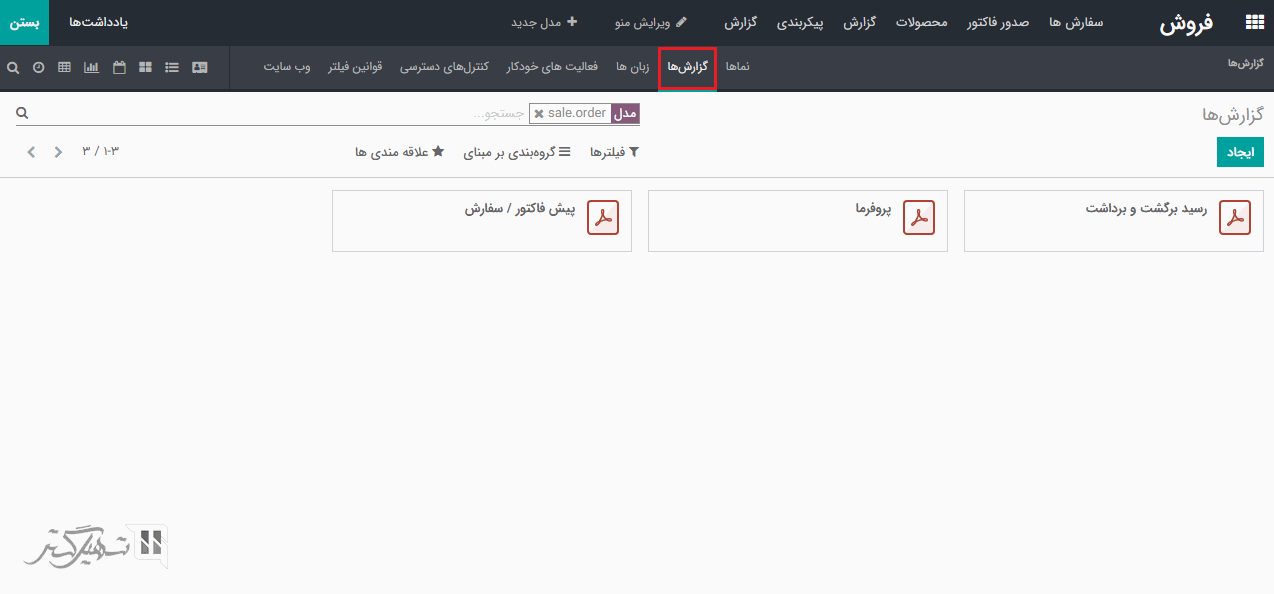Click the pager counter ۱-۳ / ۳

(101, 152)
